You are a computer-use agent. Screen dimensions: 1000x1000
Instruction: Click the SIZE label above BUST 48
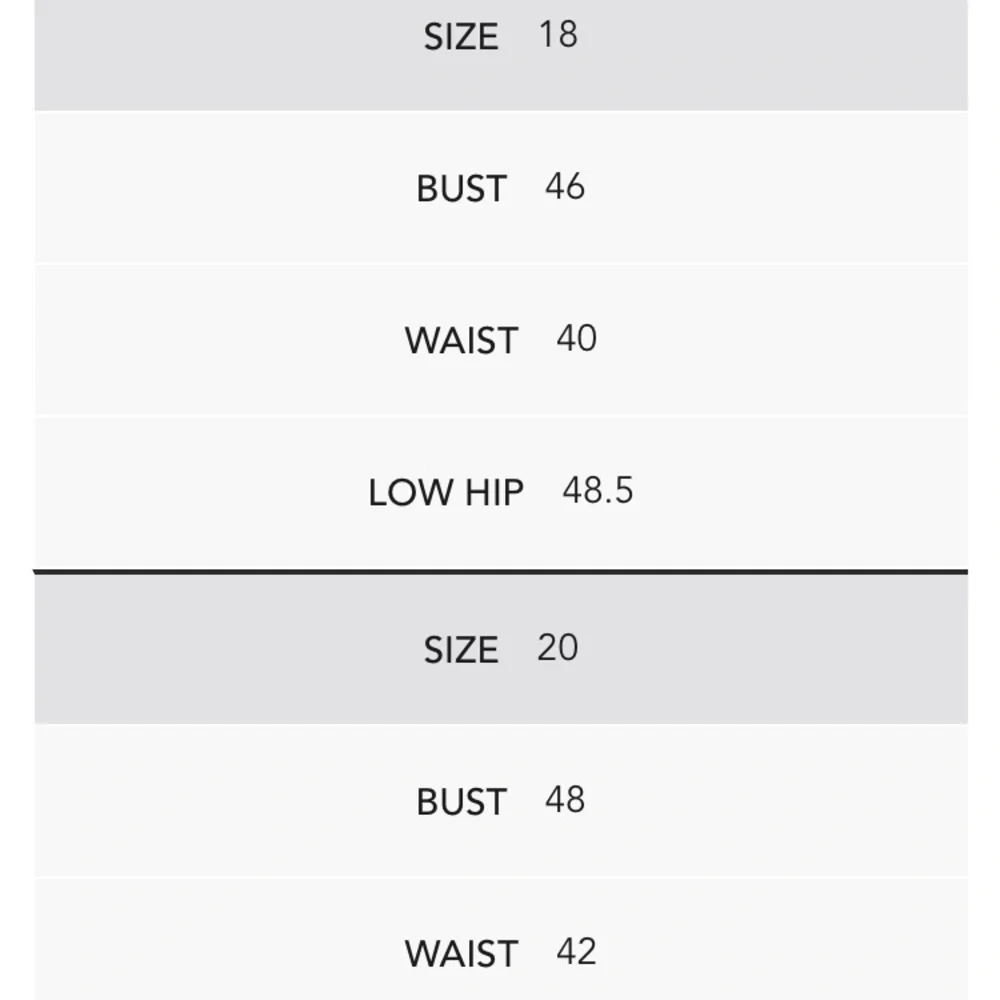460,650
